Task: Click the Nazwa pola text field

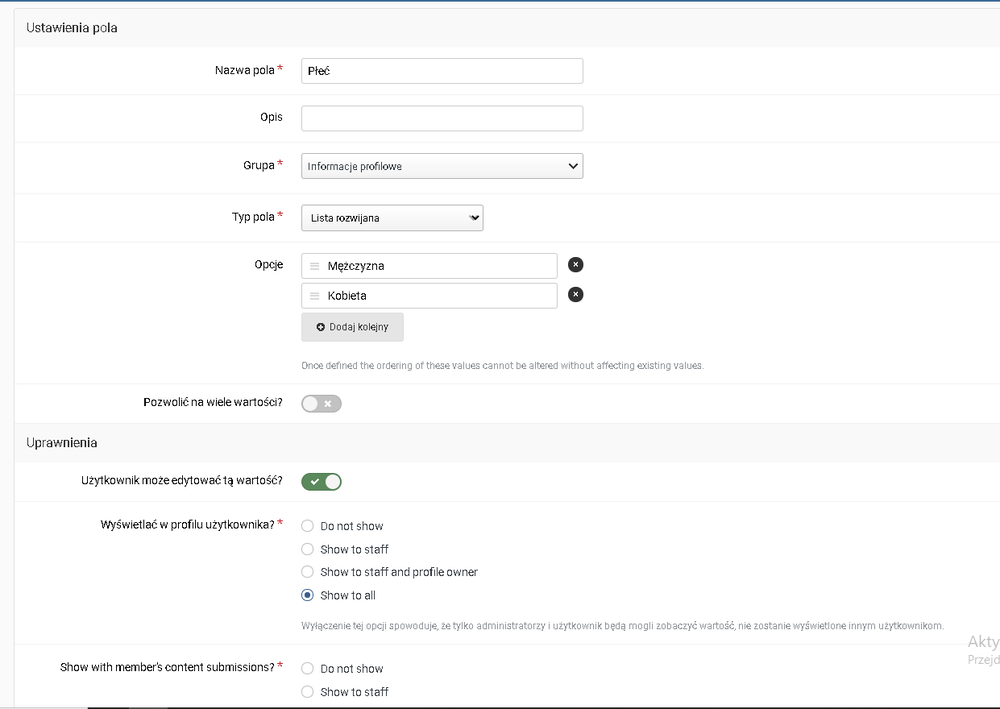Action: click(x=441, y=71)
